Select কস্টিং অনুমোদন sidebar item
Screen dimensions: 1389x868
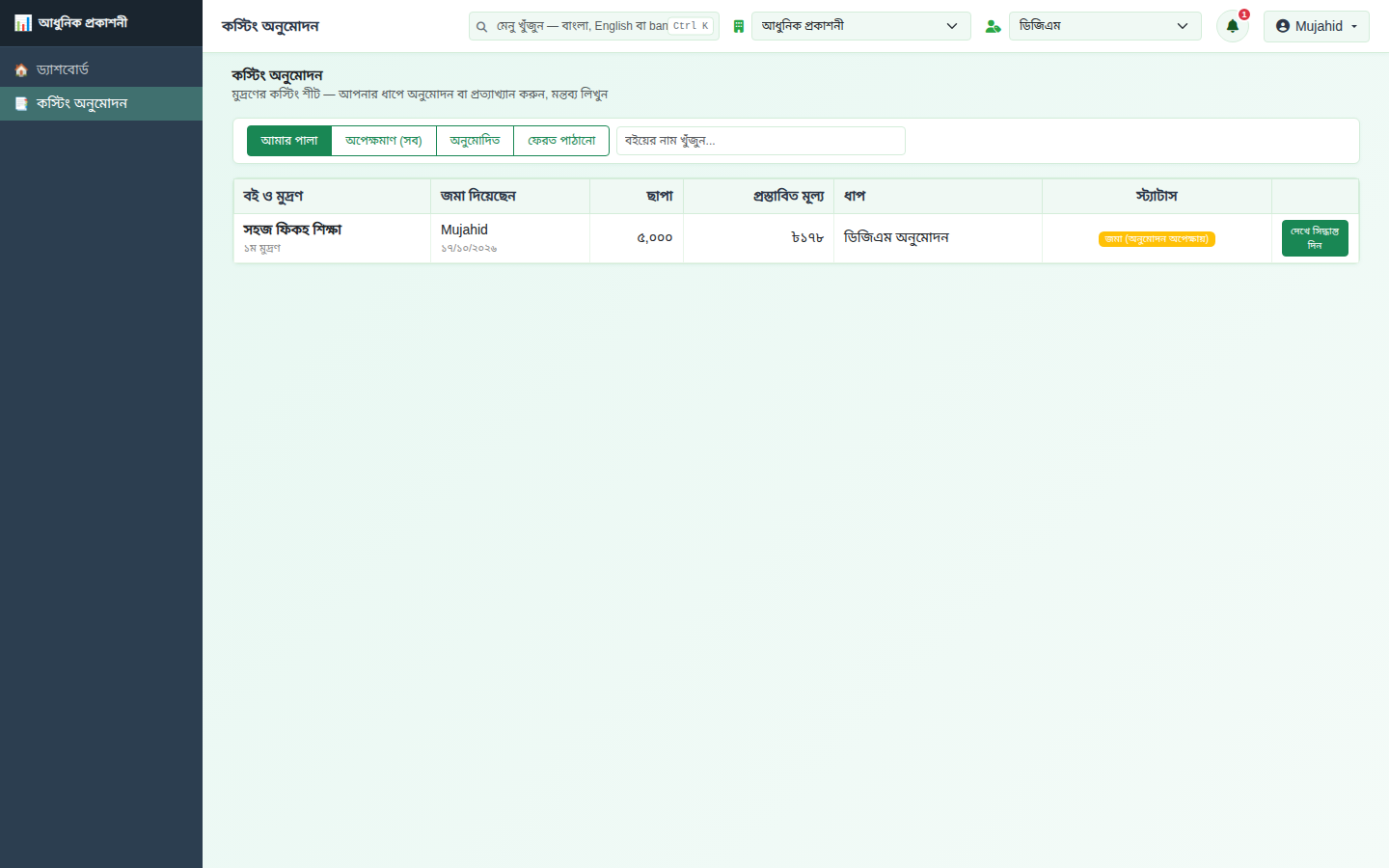click(101, 103)
